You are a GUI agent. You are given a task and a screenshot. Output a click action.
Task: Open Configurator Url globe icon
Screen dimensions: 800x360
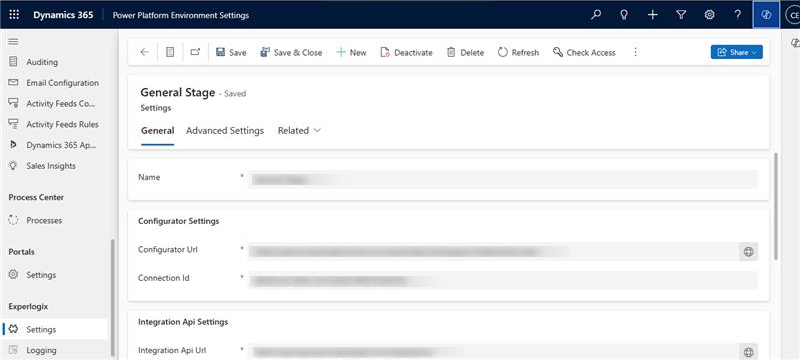click(748, 251)
